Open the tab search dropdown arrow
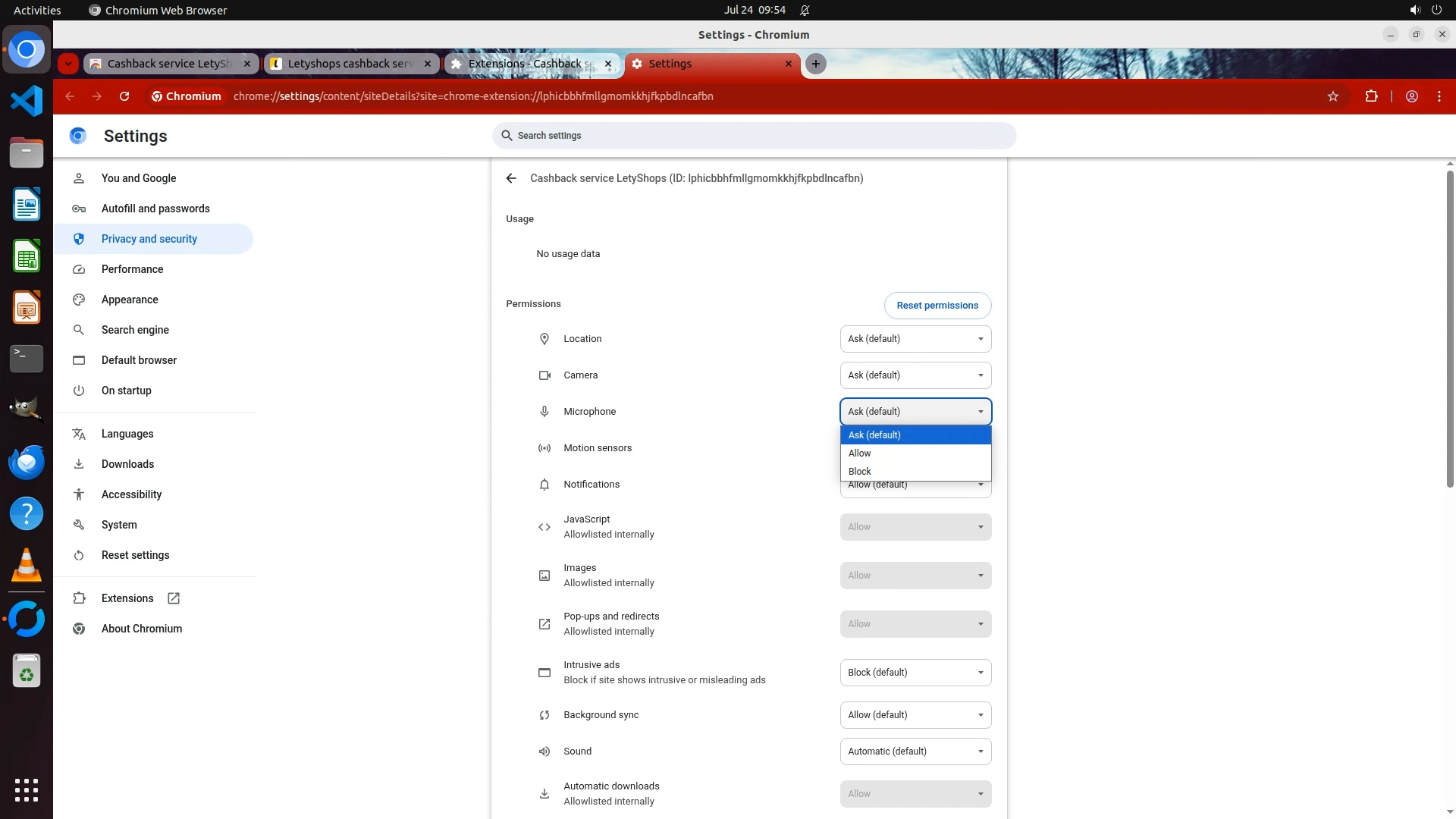 click(68, 64)
